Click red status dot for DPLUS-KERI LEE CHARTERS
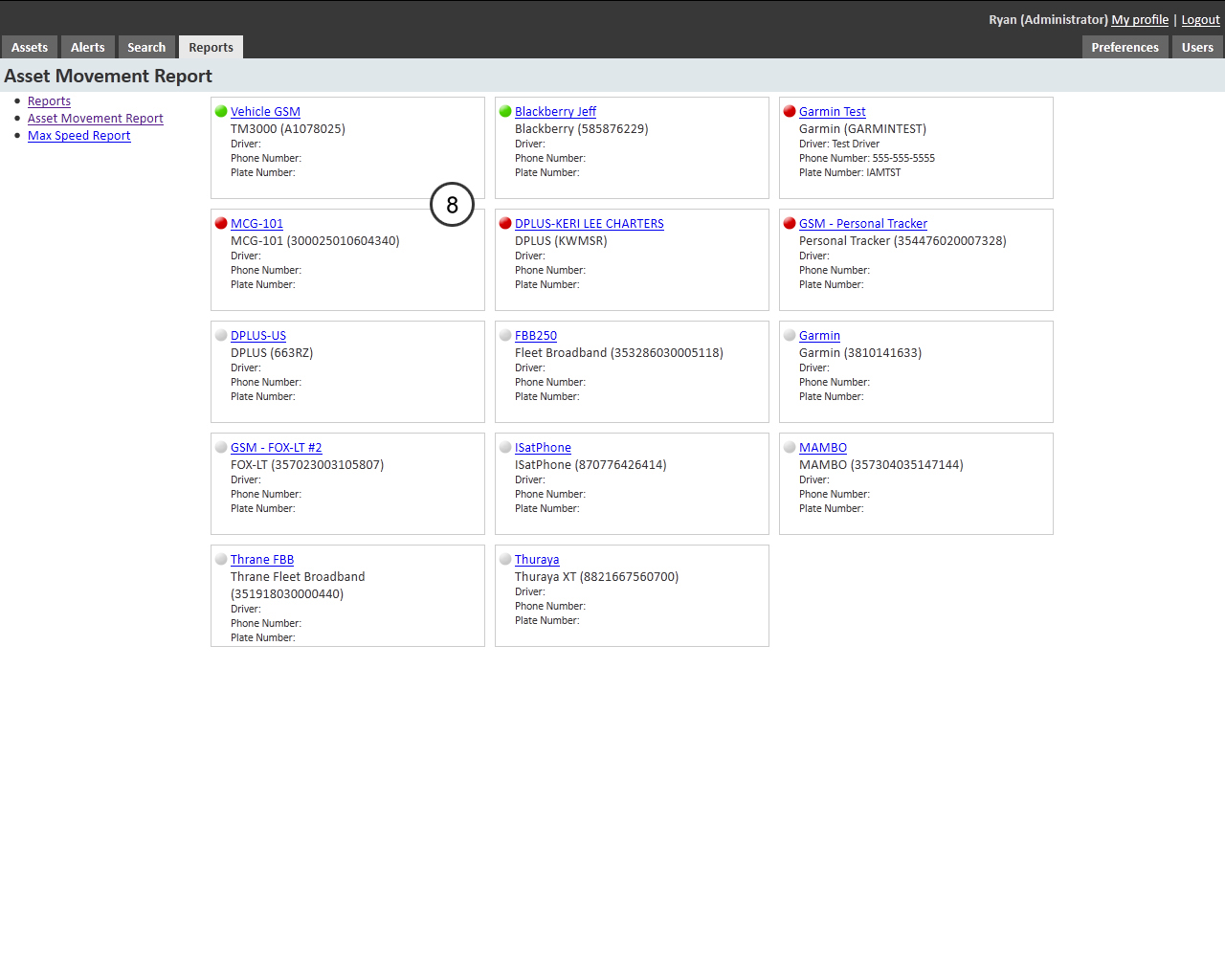Viewport: 1225px width, 980px height. point(505,224)
